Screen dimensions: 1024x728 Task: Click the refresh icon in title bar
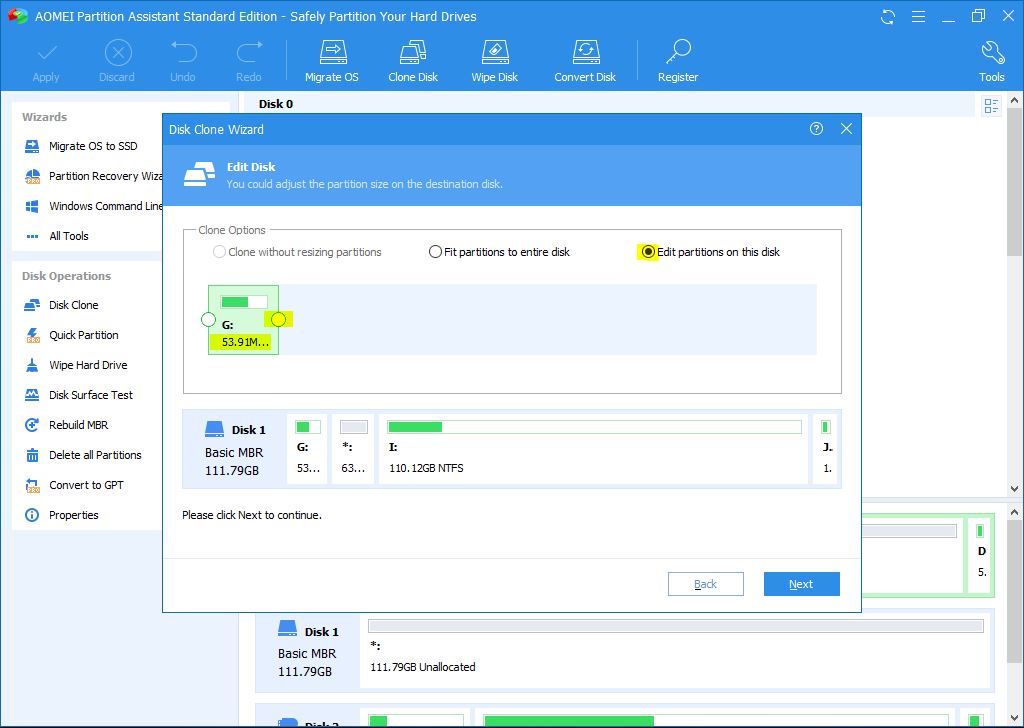click(888, 17)
